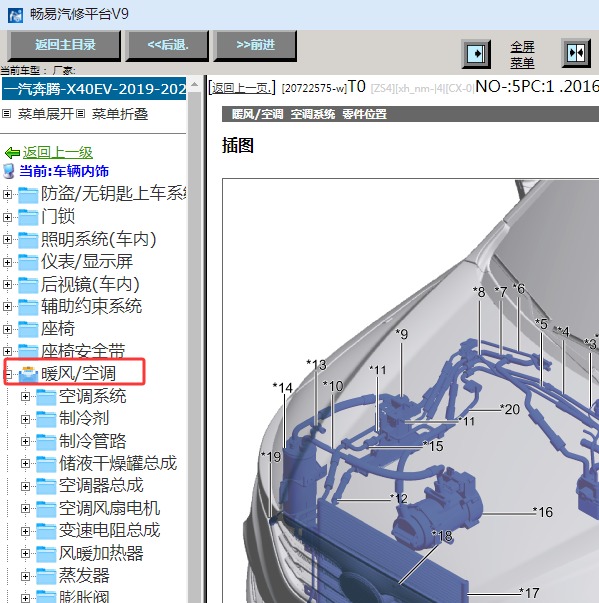
Task: Click the 辅助约束系统 folder icon
Action: click(x=28, y=307)
